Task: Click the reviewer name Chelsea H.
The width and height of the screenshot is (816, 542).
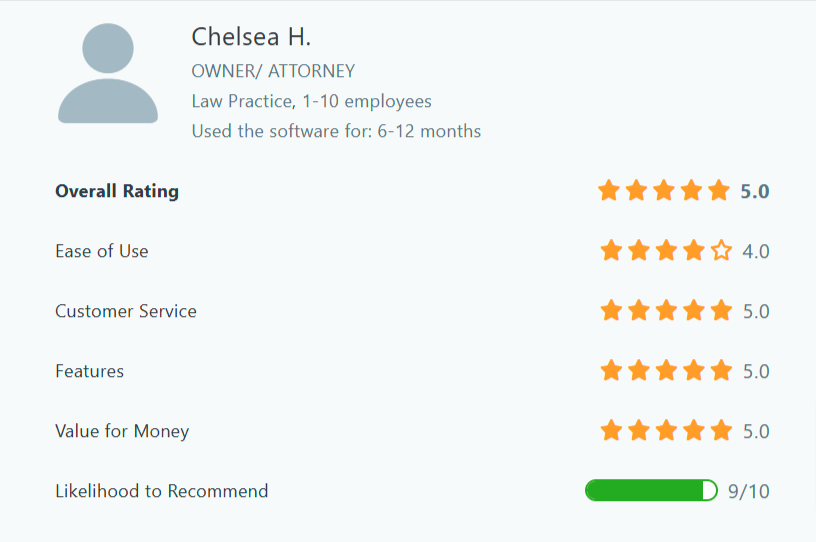Action: (x=251, y=38)
